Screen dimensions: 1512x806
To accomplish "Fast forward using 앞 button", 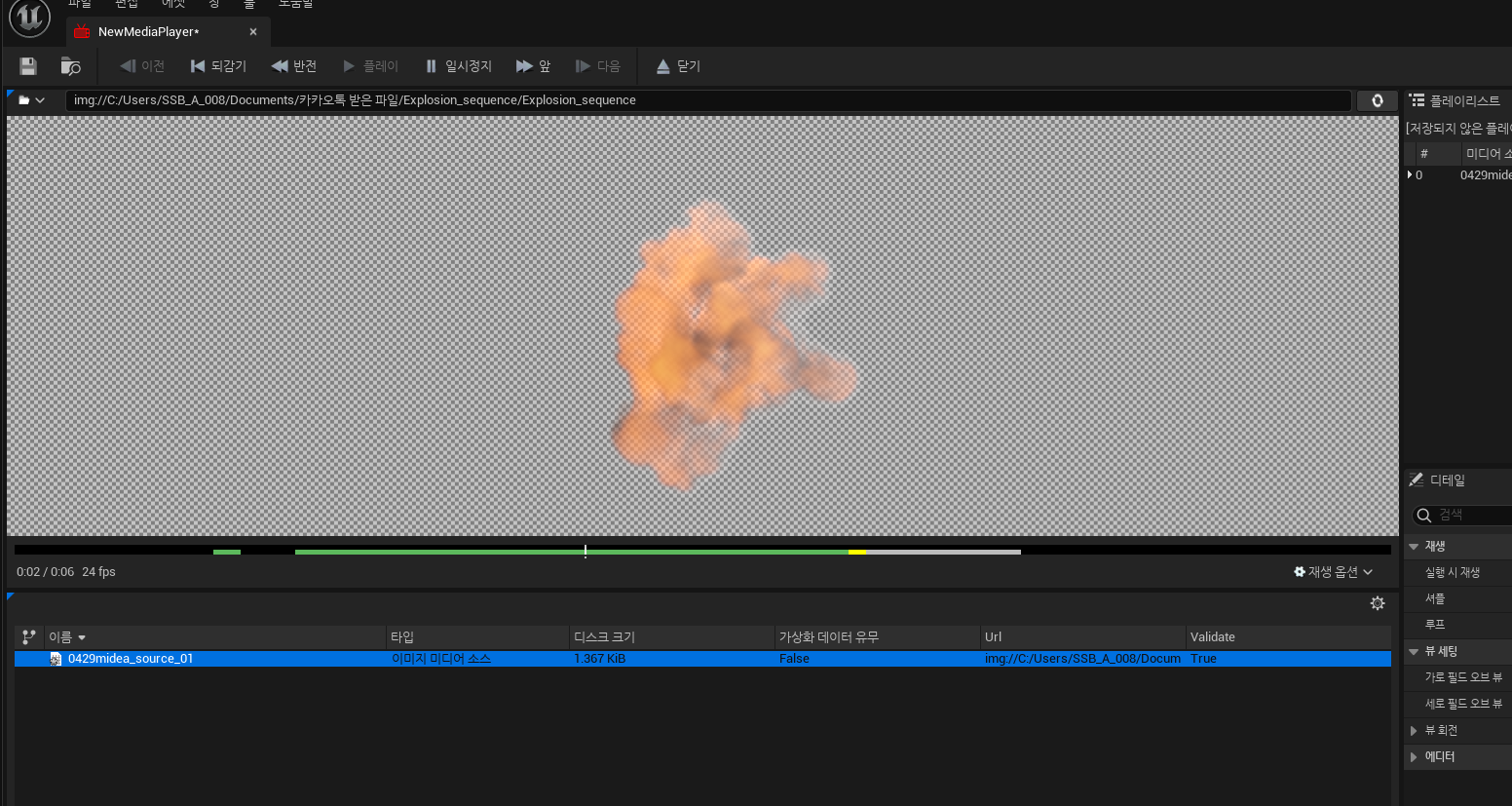I will pos(533,66).
